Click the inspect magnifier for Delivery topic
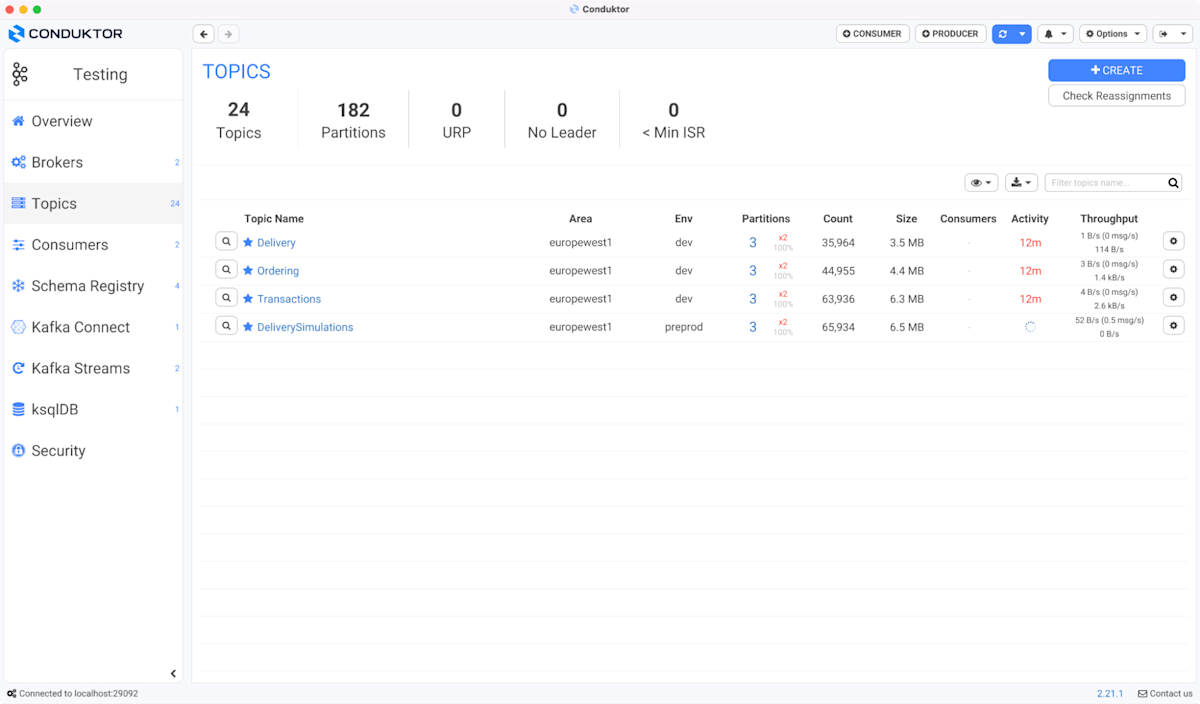 pyautogui.click(x=227, y=242)
